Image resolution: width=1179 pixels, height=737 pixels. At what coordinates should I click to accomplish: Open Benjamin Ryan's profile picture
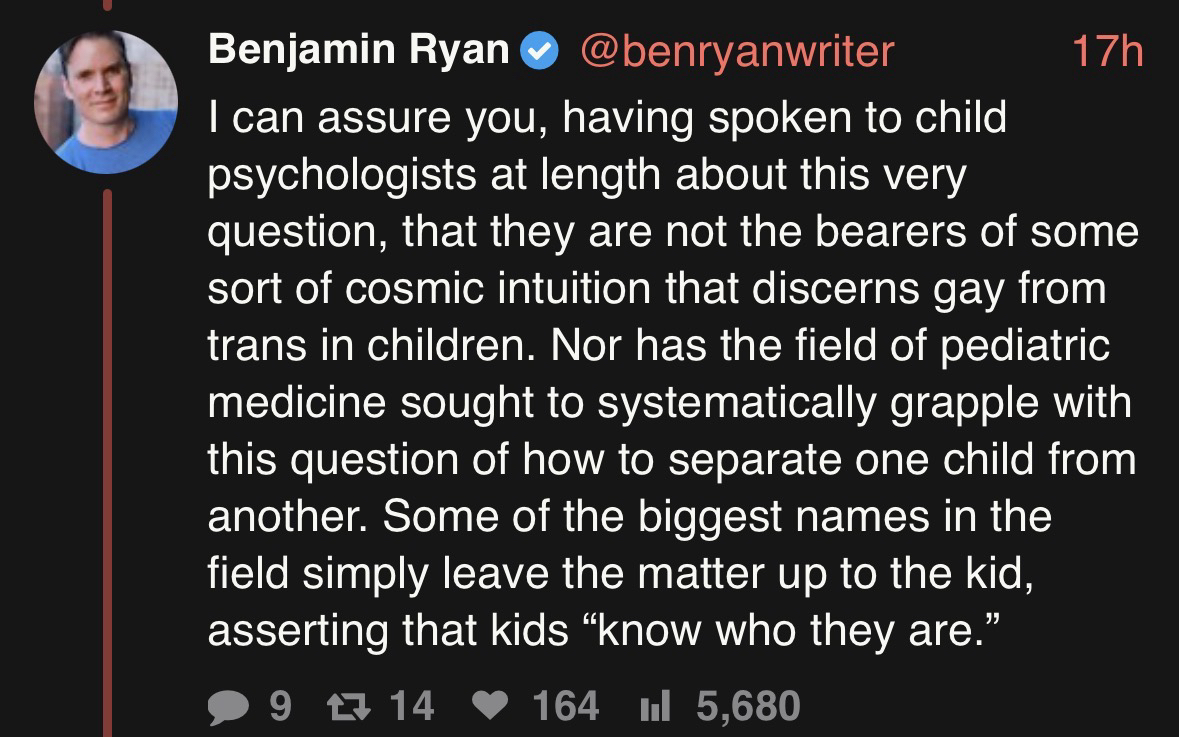pyautogui.click(x=105, y=102)
